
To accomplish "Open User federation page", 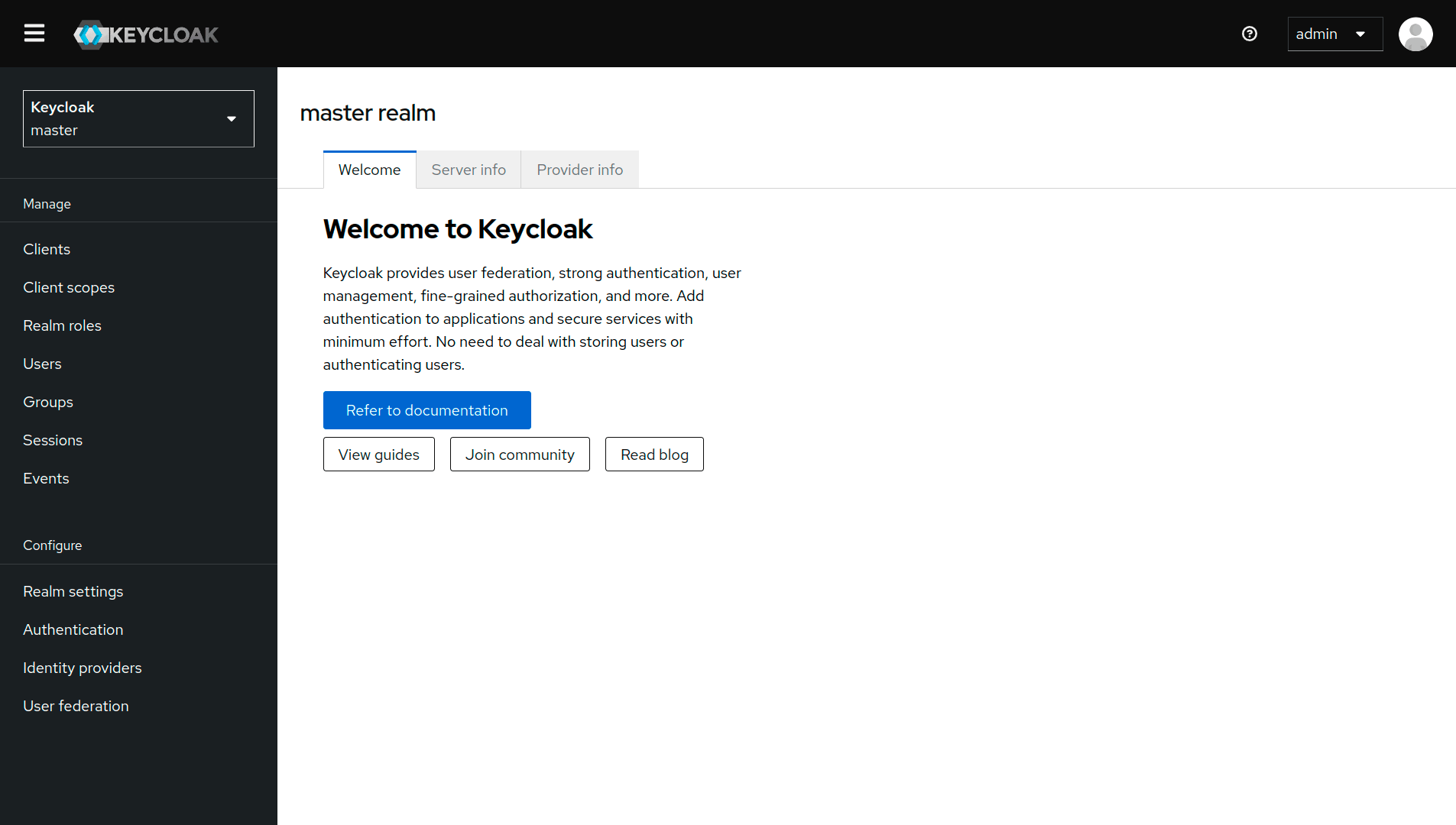I will (76, 706).
